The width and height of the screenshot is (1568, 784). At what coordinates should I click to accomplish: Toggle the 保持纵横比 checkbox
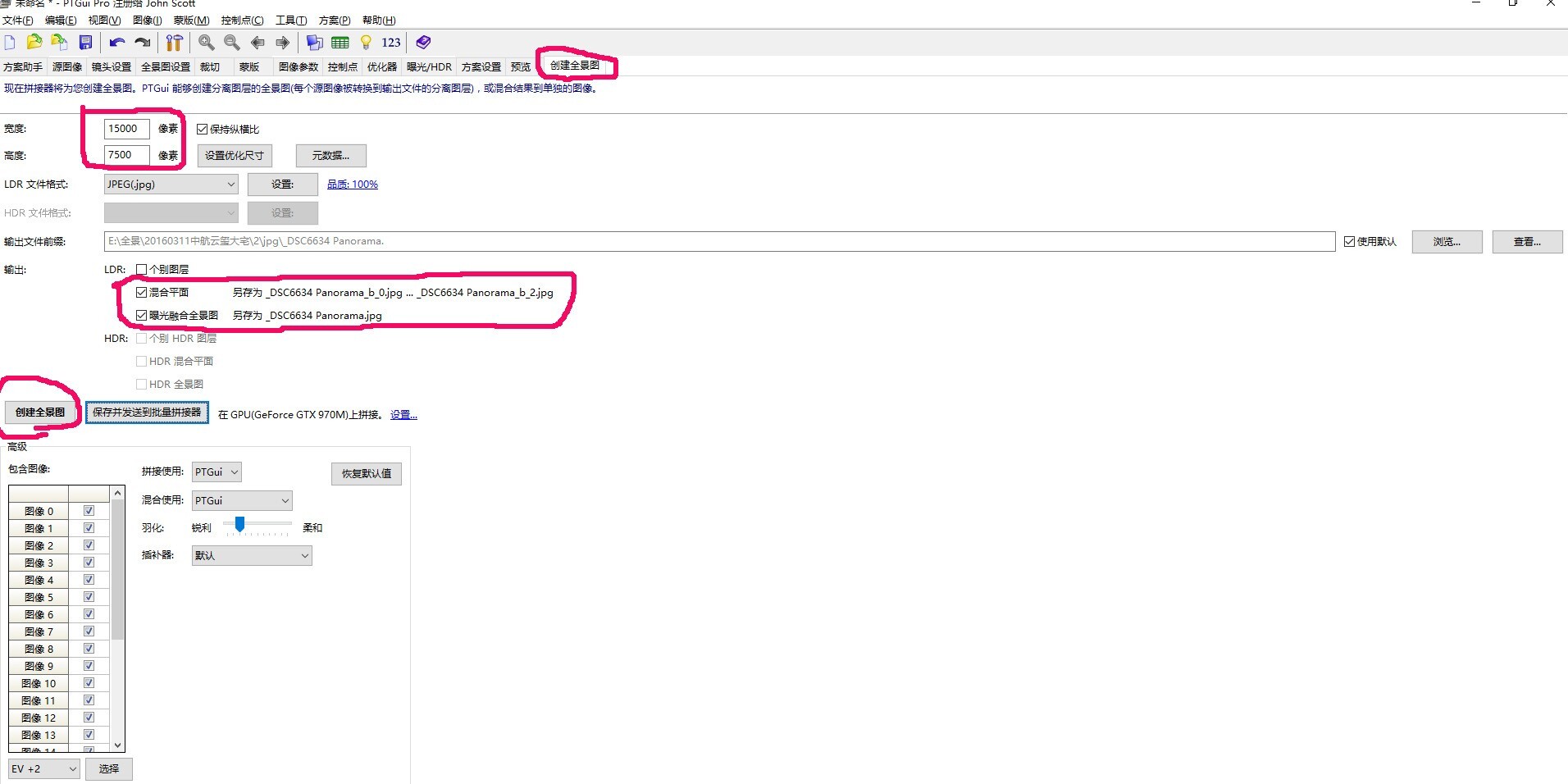pyautogui.click(x=203, y=130)
